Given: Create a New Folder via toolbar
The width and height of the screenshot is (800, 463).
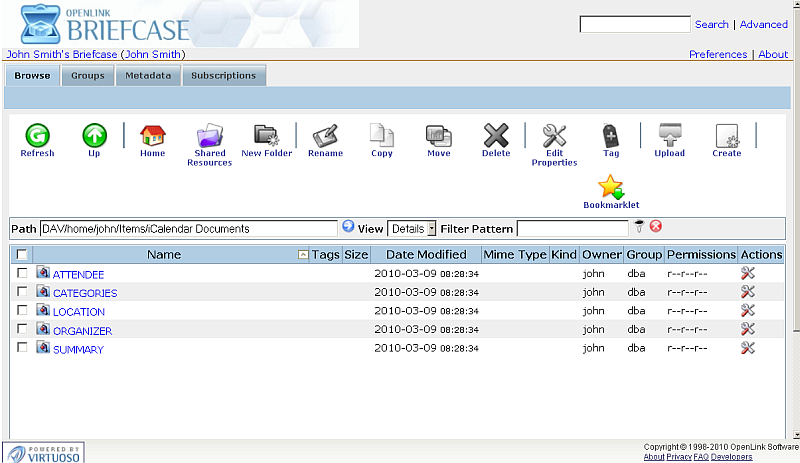Looking at the screenshot, I should (266, 136).
